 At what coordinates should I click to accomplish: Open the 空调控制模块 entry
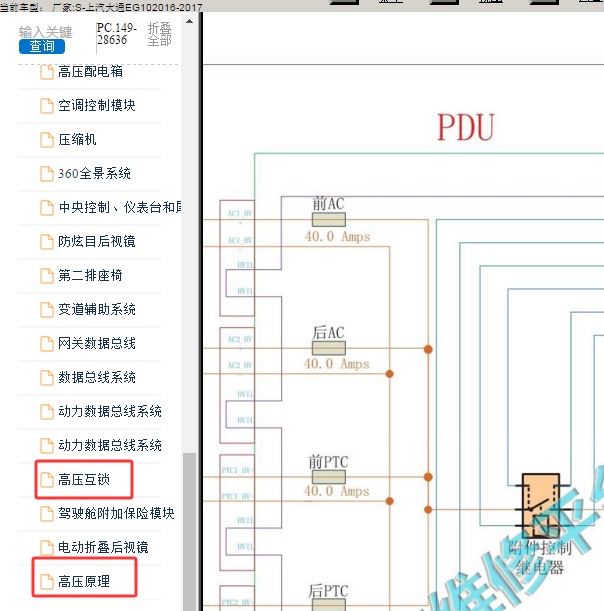tap(97, 106)
